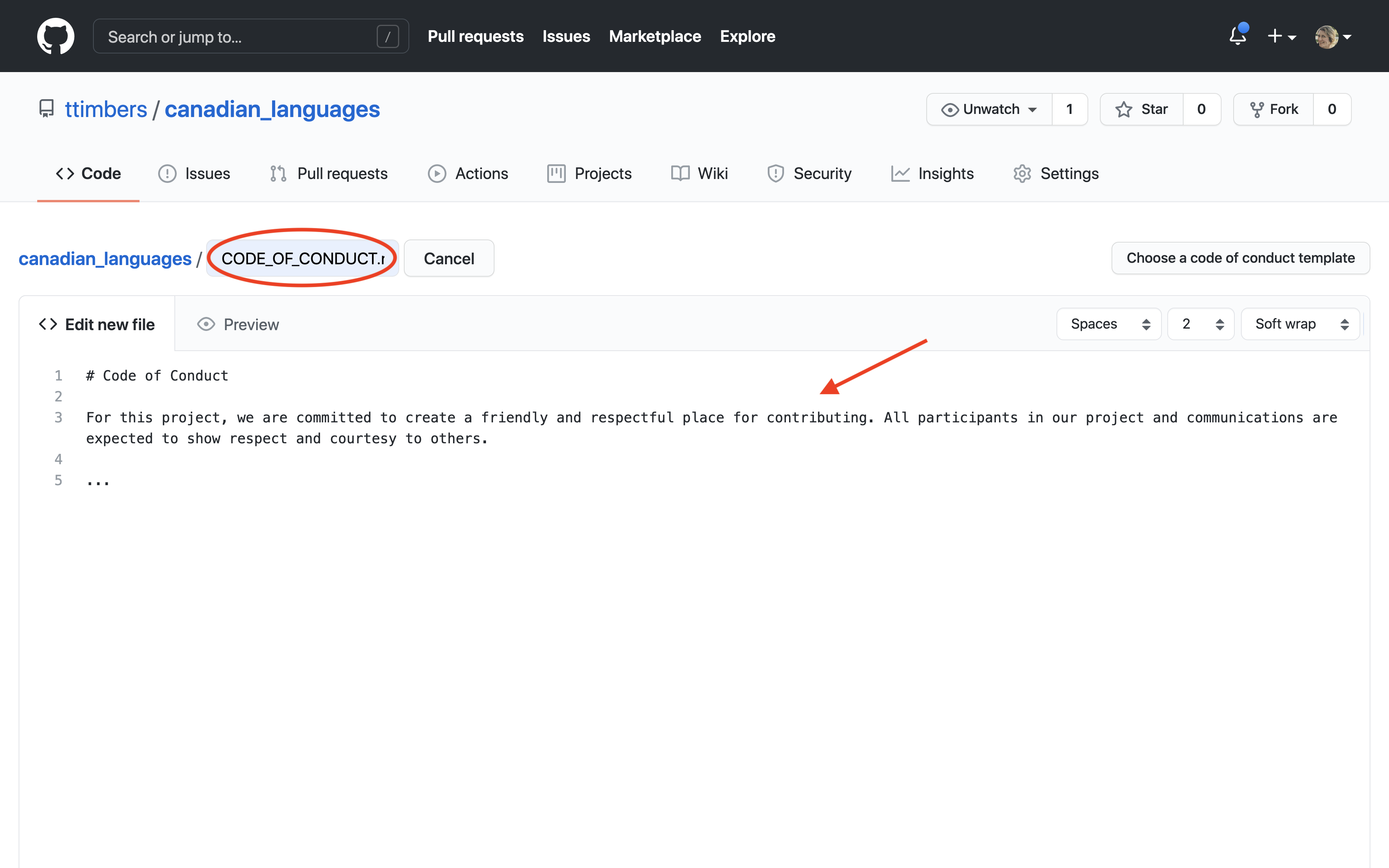Open the notifications bell
Image resolution: width=1389 pixels, height=868 pixels.
[1237, 36]
